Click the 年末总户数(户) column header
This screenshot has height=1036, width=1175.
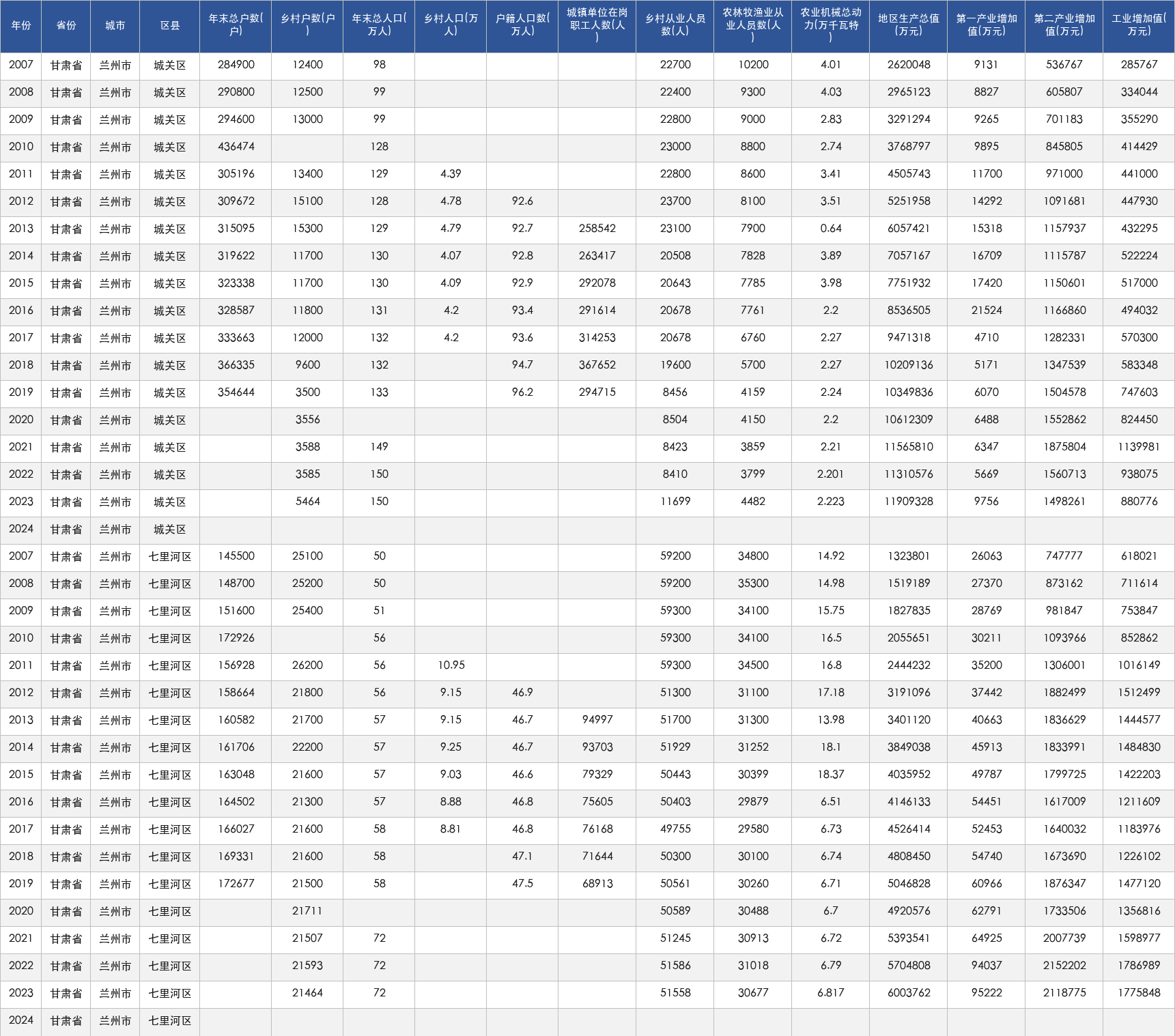pos(236,26)
